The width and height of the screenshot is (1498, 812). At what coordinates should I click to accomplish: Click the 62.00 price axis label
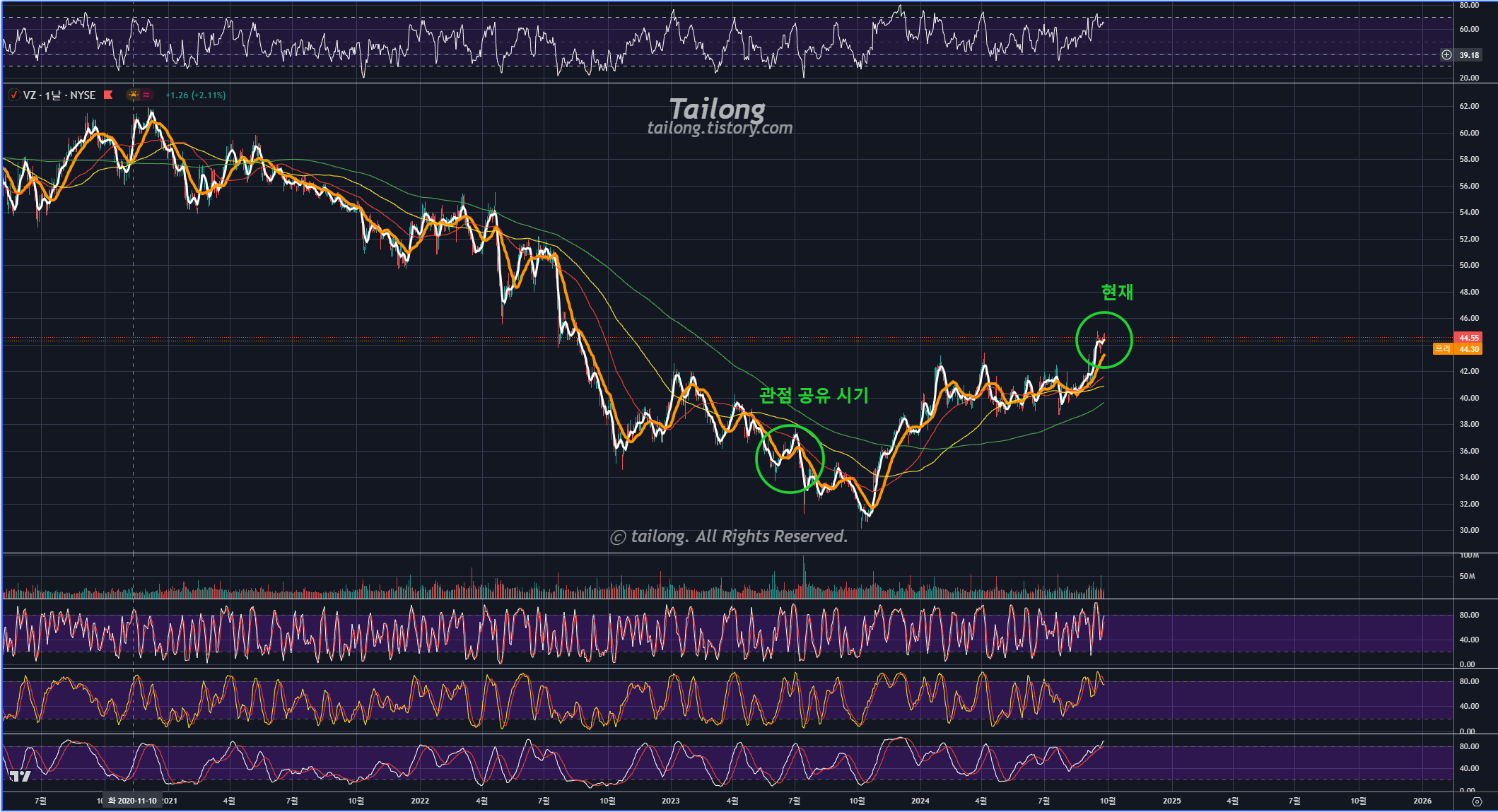tap(1469, 106)
